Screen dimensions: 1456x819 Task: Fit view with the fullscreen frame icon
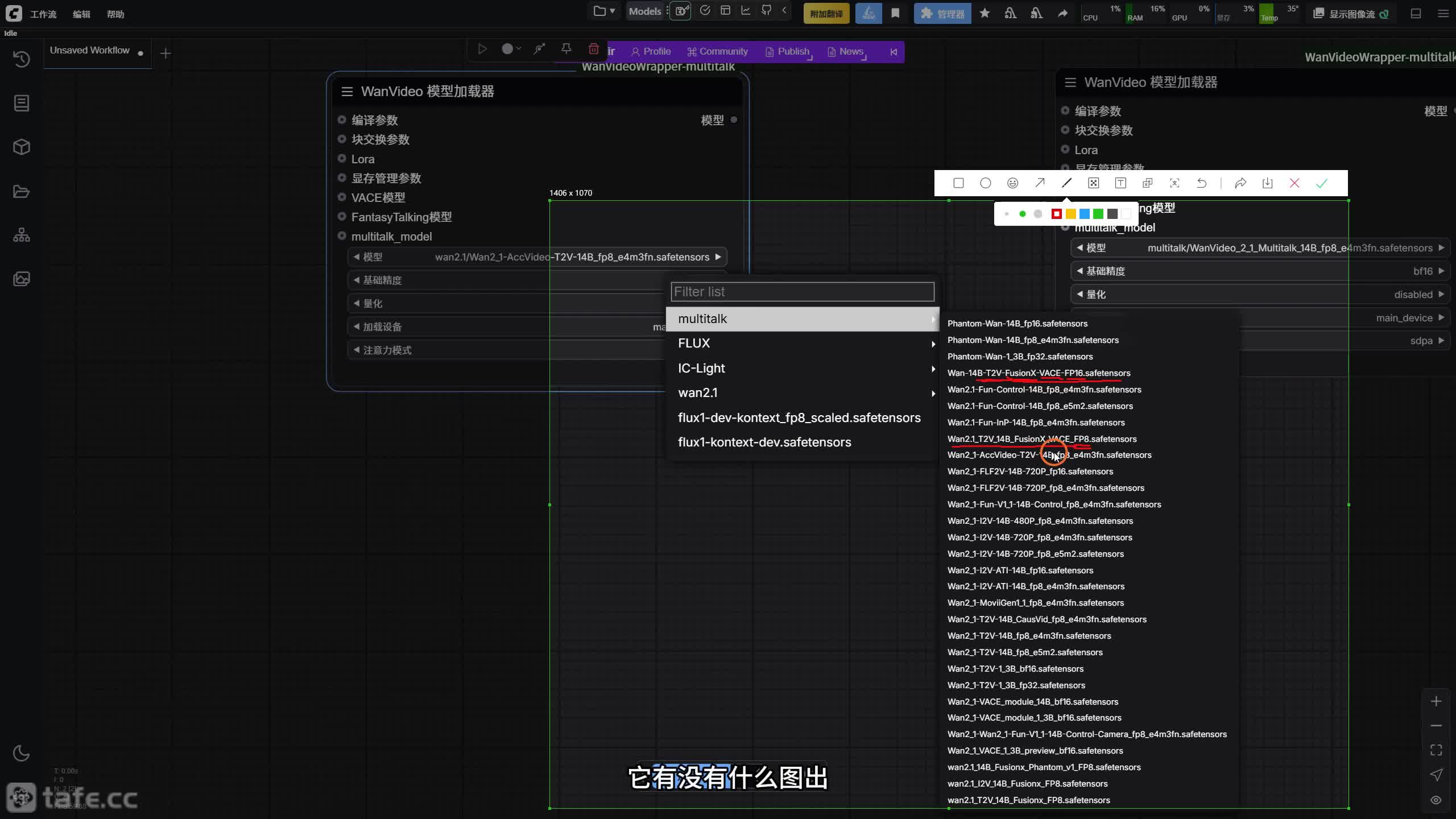[x=1436, y=750]
